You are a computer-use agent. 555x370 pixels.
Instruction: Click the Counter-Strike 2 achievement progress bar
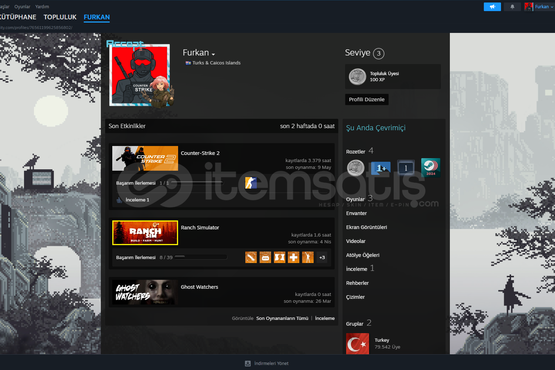coord(196,183)
